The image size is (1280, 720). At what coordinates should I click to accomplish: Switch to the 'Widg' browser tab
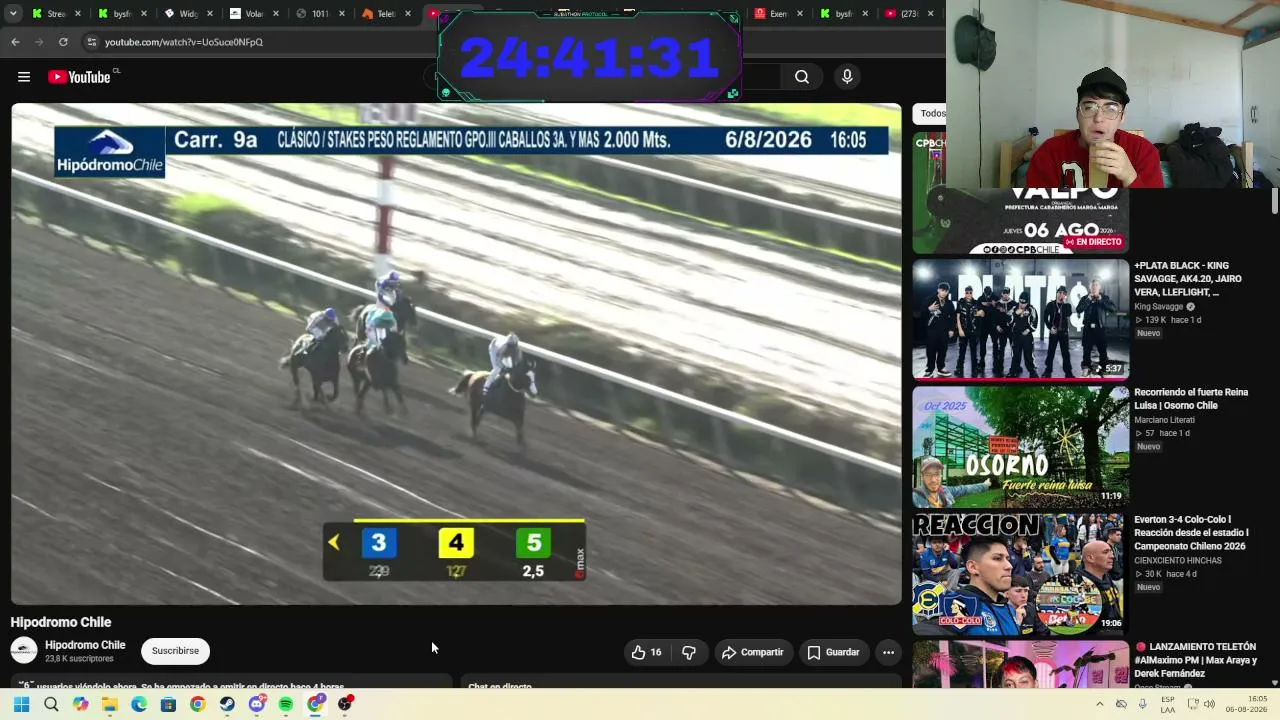coord(187,14)
